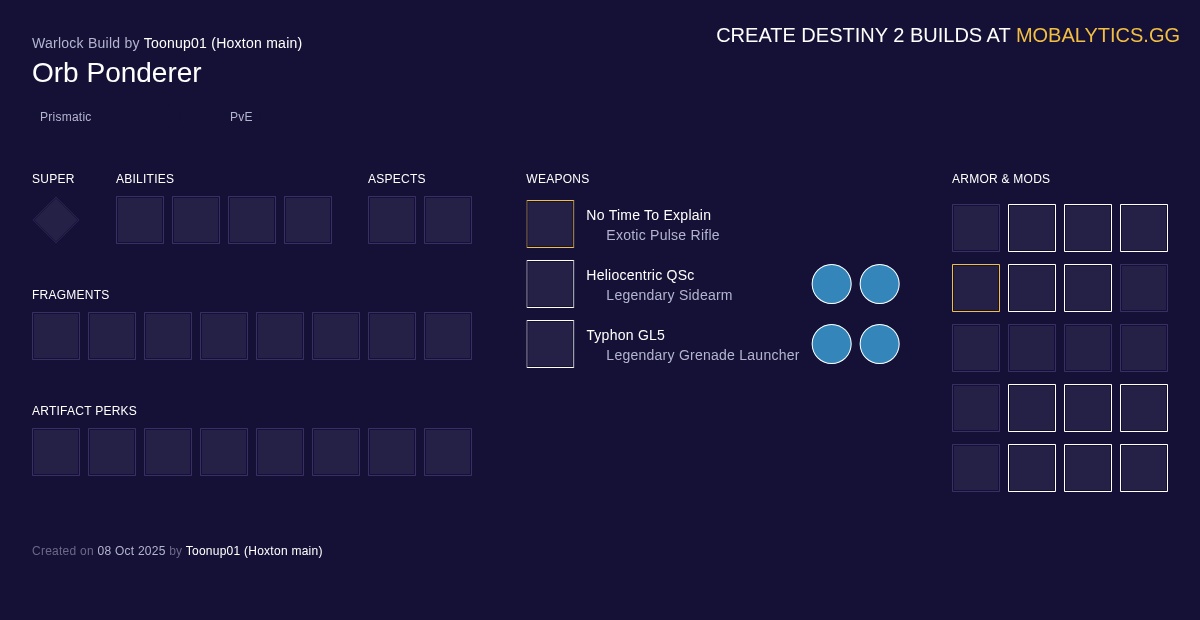Viewport: 1200px width, 620px height.
Task: Select the first slot under Abilities
Action: 140,220
